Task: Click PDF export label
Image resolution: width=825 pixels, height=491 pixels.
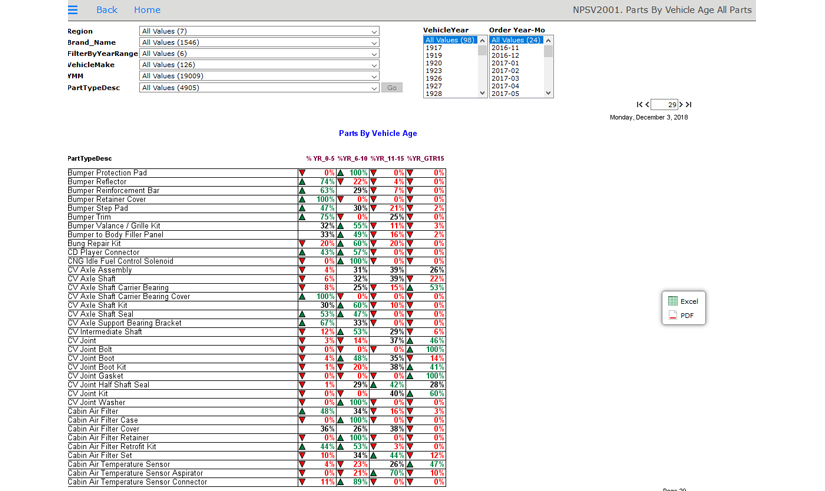Action: (x=687, y=316)
